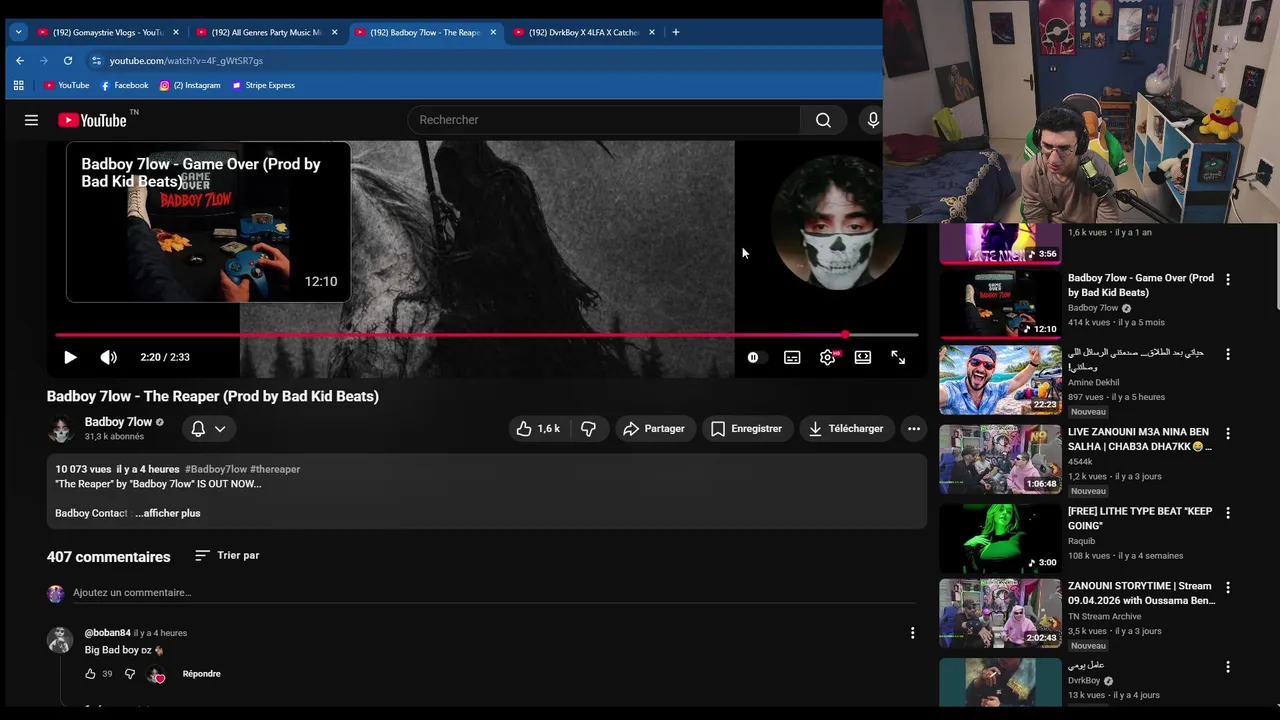Open the Trier par sort menu
Screen dimensions: 1280x720
pos(227,555)
